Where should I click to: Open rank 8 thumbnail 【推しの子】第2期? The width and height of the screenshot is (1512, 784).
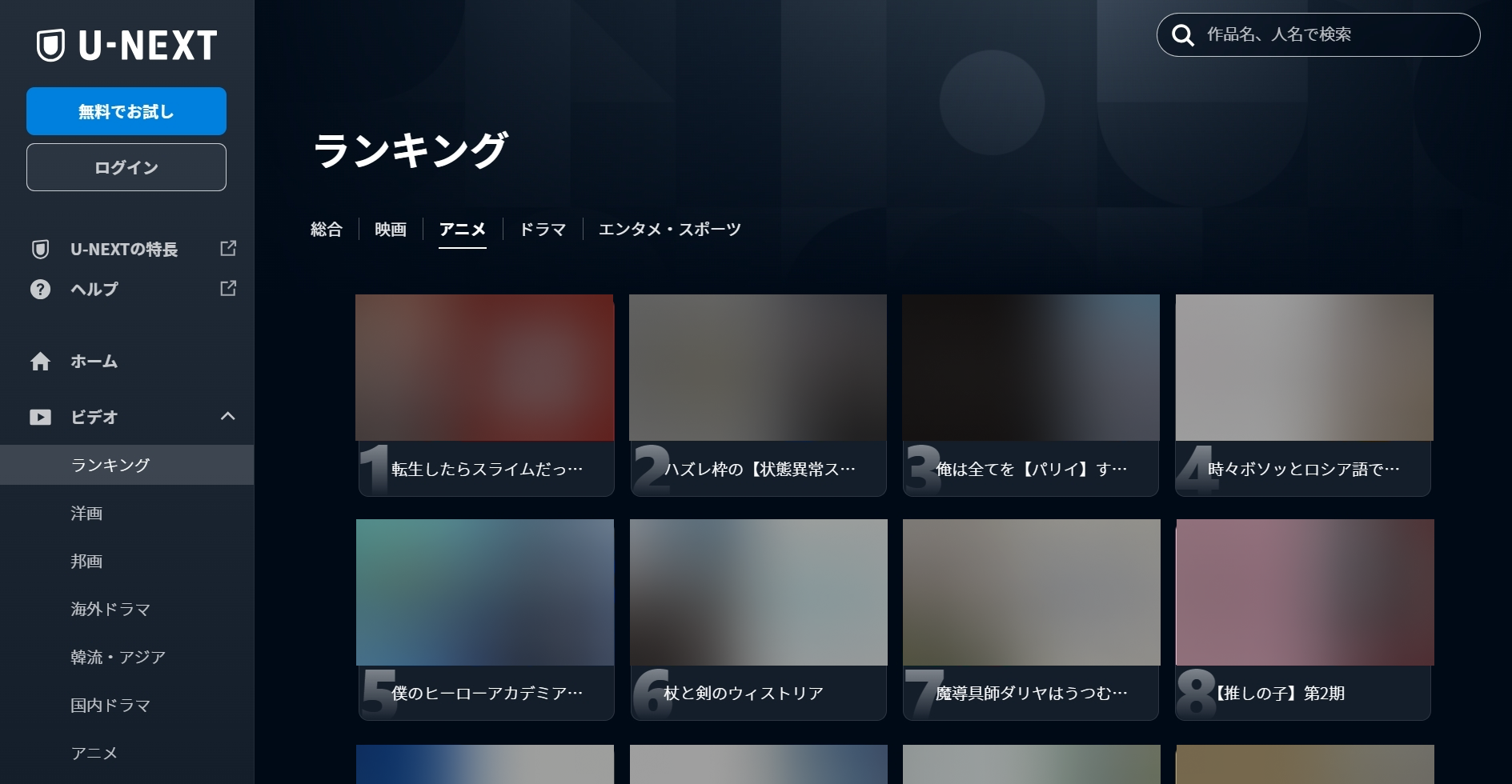coord(1305,592)
